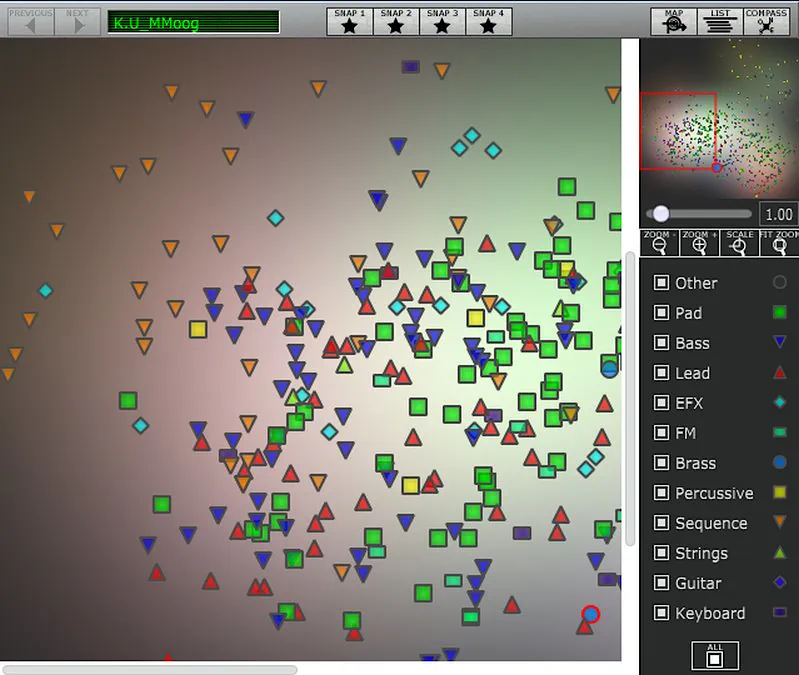Recall SNAP 3 snapshot
The width and height of the screenshot is (799, 675).
[442, 22]
